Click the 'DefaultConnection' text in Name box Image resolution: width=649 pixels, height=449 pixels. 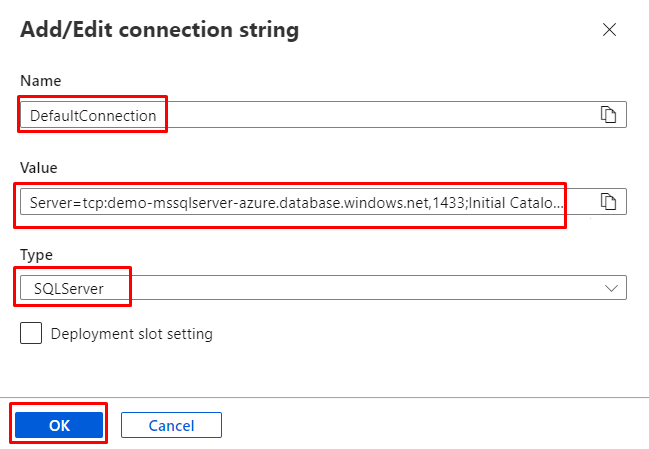click(93, 116)
